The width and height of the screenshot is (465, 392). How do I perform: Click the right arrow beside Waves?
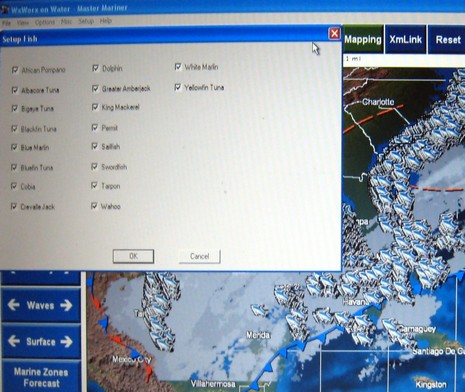(66, 305)
